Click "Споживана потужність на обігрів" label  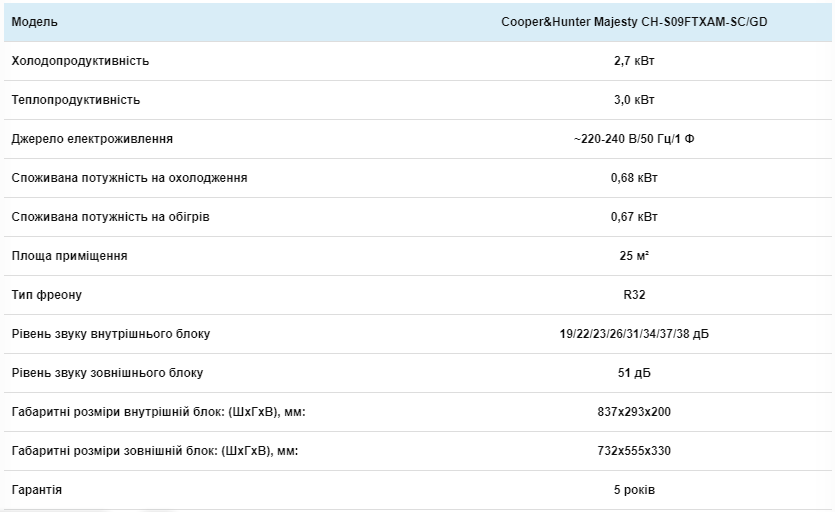[110, 217]
